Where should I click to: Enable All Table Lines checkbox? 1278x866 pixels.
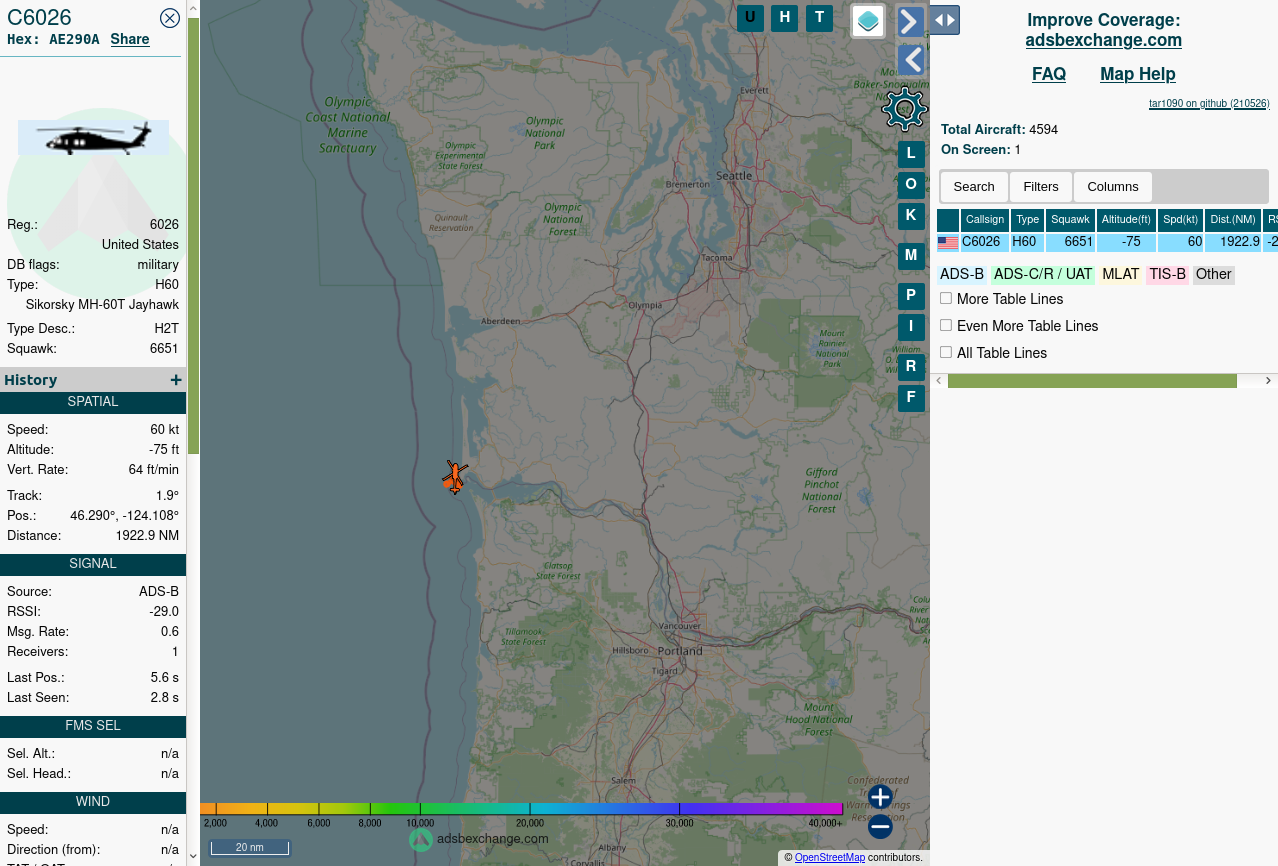946,352
